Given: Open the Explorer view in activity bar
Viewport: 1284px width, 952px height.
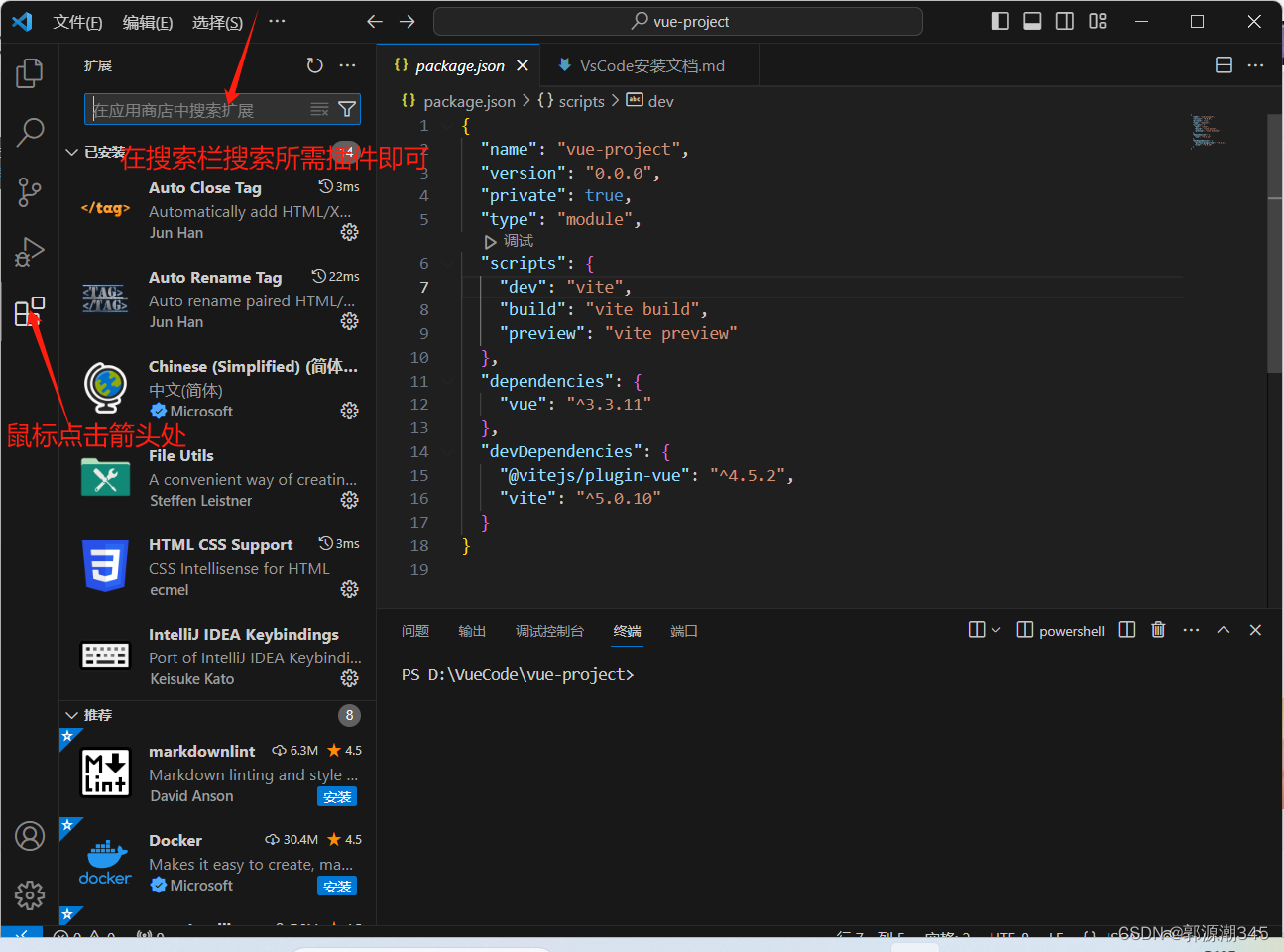Looking at the screenshot, I should 29,72.
